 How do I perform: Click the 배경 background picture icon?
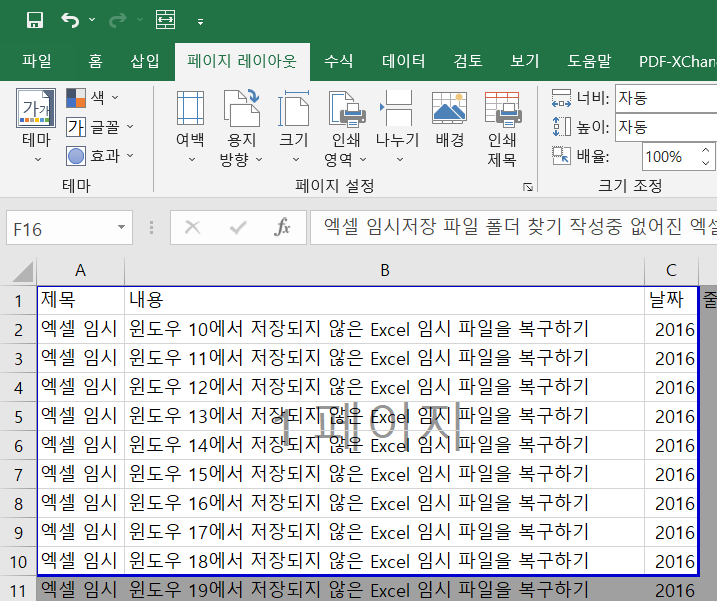pyautogui.click(x=449, y=108)
